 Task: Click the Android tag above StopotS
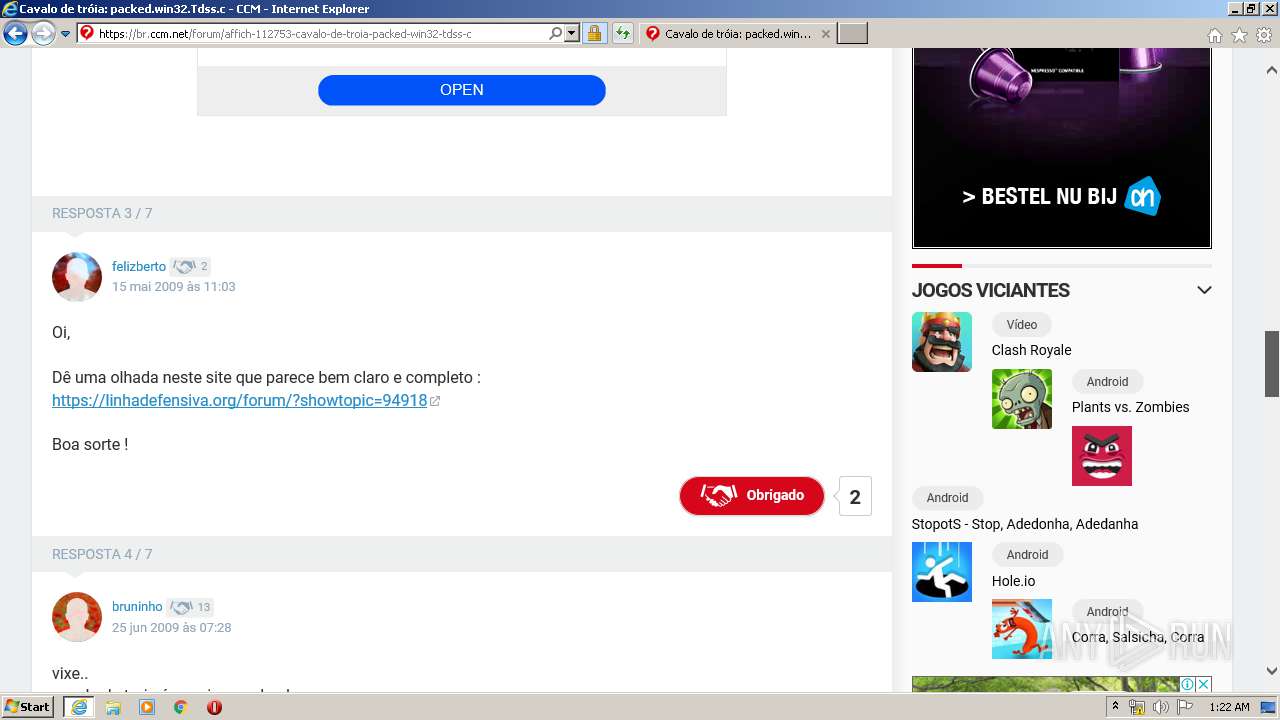(947, 498)
